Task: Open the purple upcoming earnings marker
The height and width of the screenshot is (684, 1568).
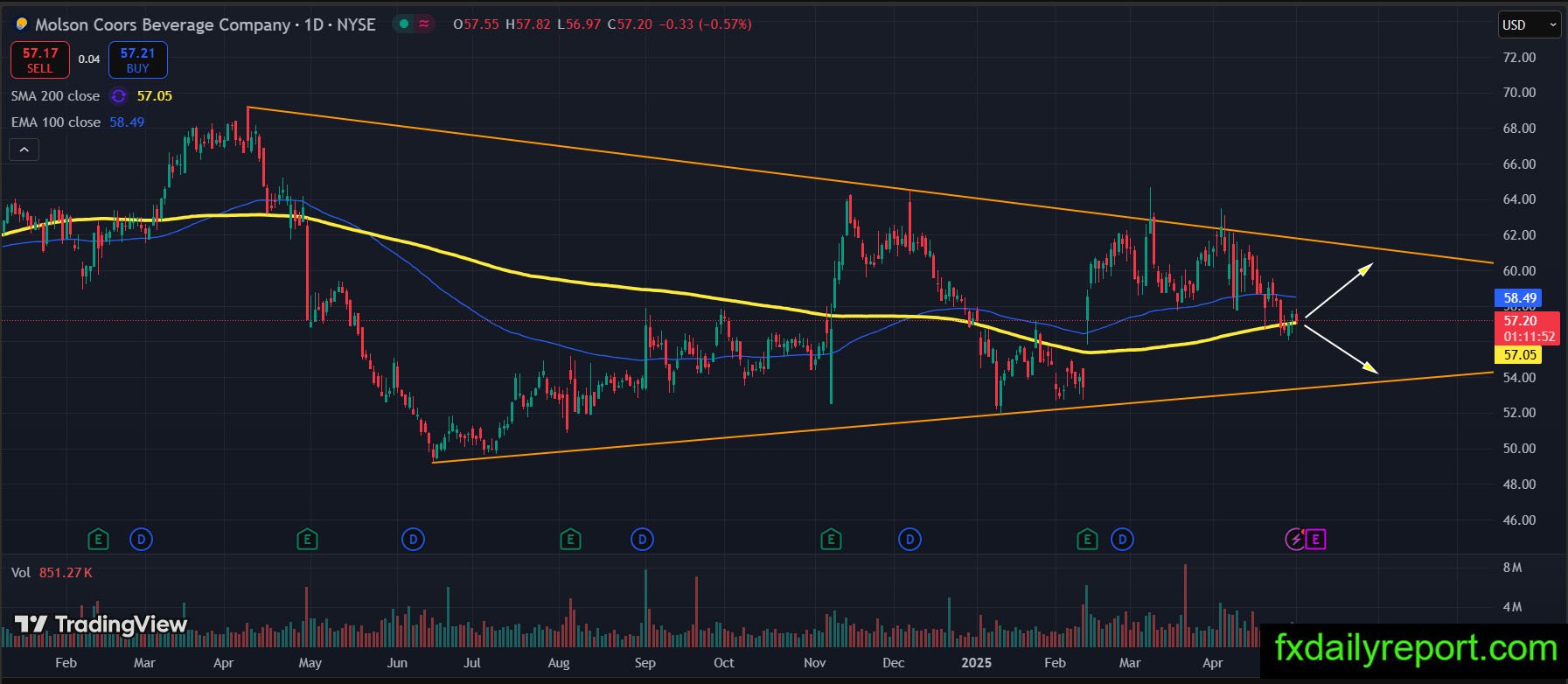Action: (x=1316, y=539)
